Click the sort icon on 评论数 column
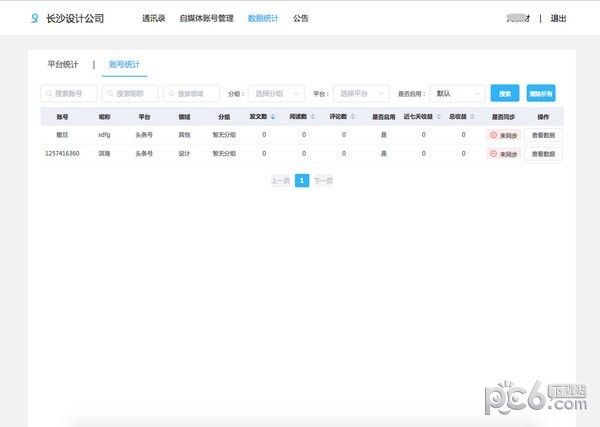The image size is (600, 427). coord(353,116)
